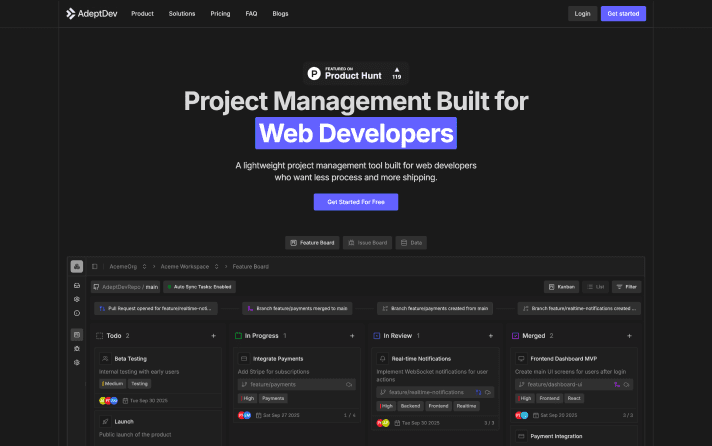
Task: Switch to the Issue Board tab
Action: 367,243
